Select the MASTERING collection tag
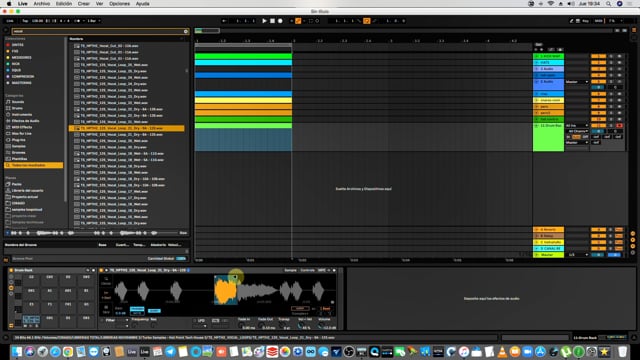640x360 pixels. [21, 83]
